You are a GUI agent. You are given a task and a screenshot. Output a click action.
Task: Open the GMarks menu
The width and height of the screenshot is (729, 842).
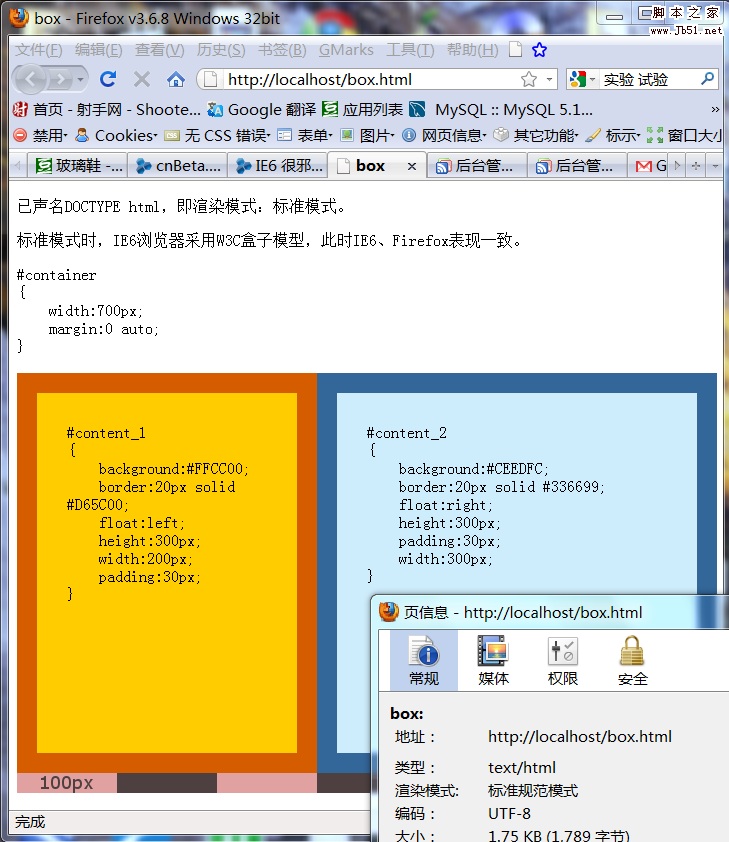coord(346,50)
